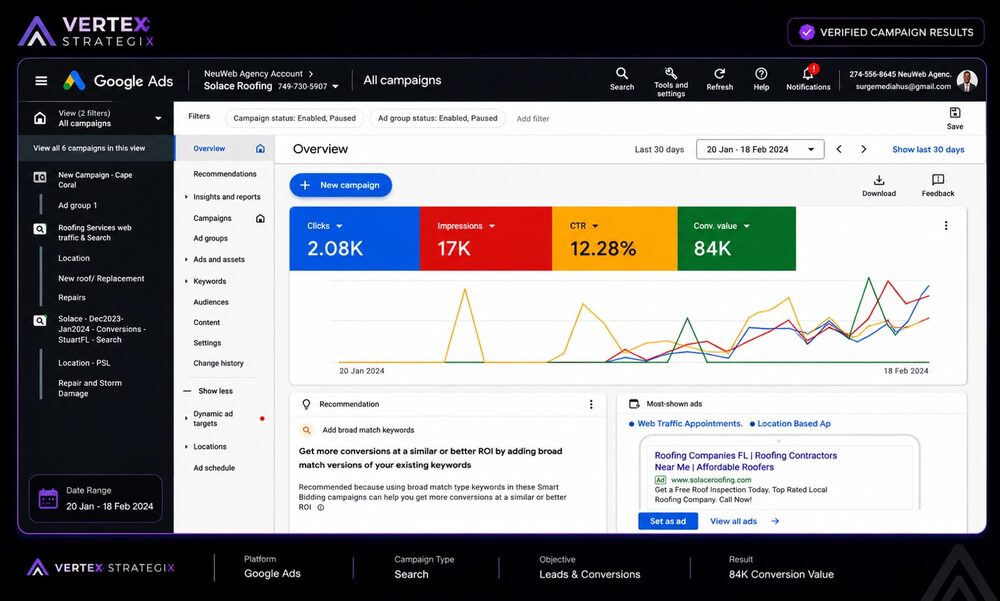This screenshot has width=1000, height=601.
Task: Click the Save view icon
Action: (x=955, y=113)
